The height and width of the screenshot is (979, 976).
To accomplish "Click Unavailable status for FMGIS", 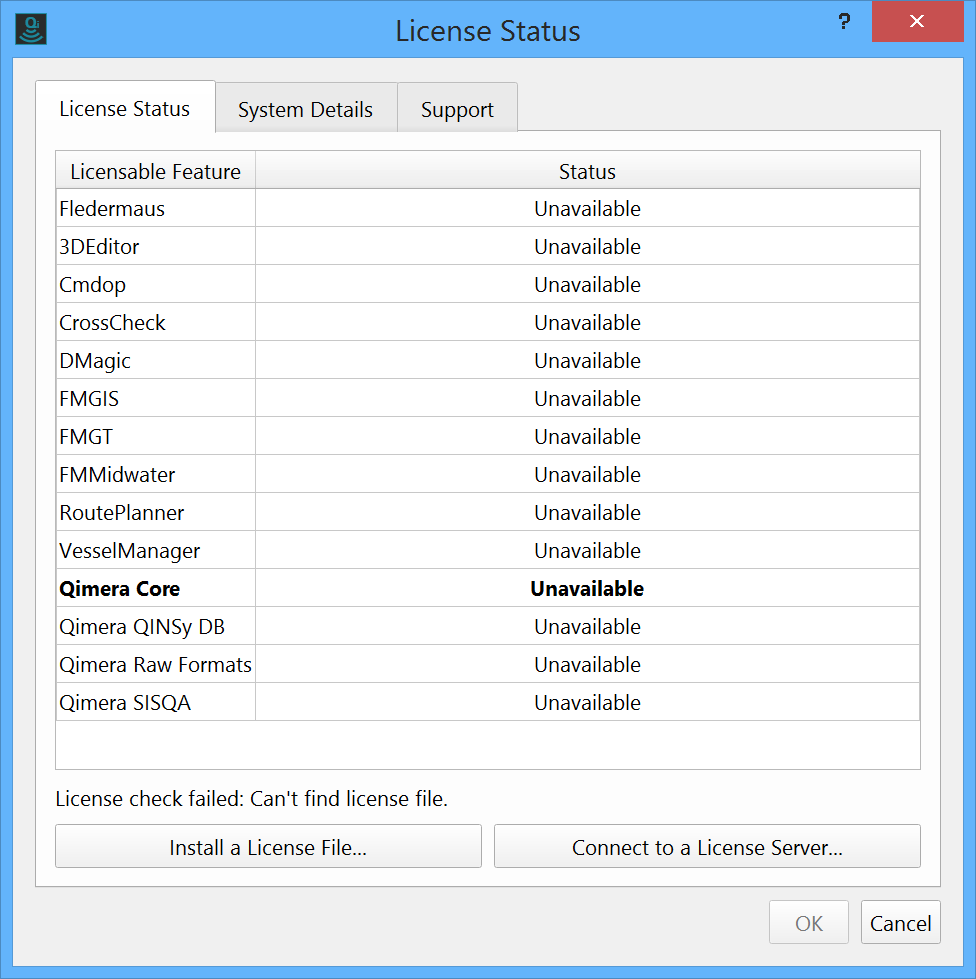I will [x=588, y=398].
